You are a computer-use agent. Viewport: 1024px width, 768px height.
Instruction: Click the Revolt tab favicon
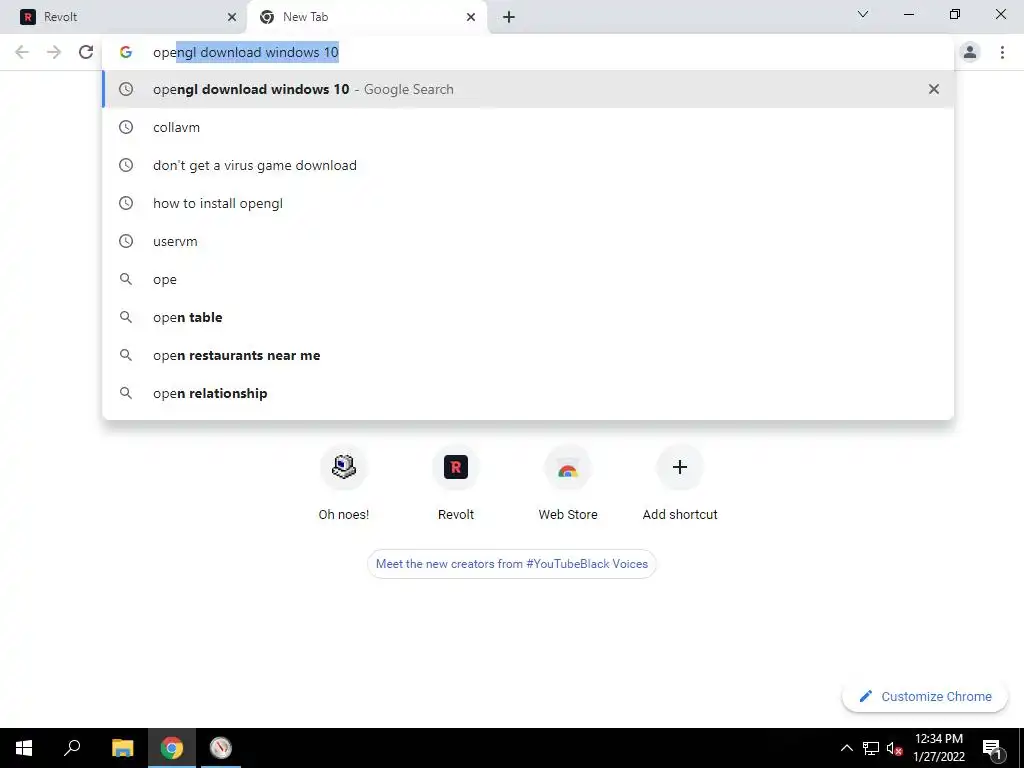(27, 17)
